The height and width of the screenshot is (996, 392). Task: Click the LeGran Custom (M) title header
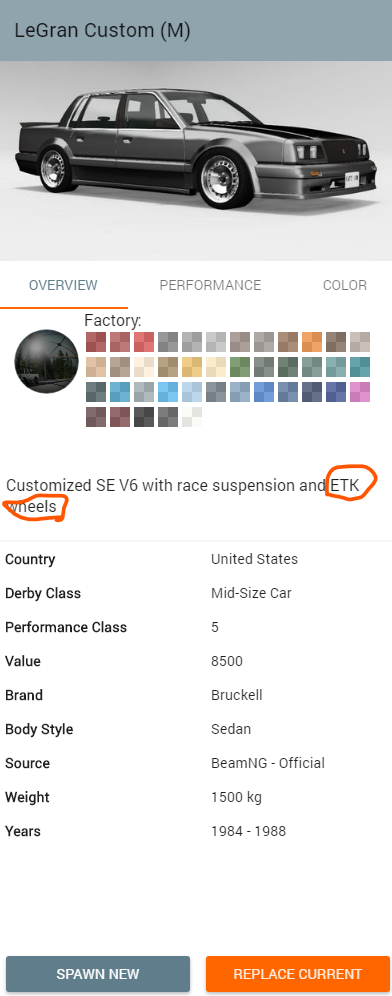click(x=102, y=30)
